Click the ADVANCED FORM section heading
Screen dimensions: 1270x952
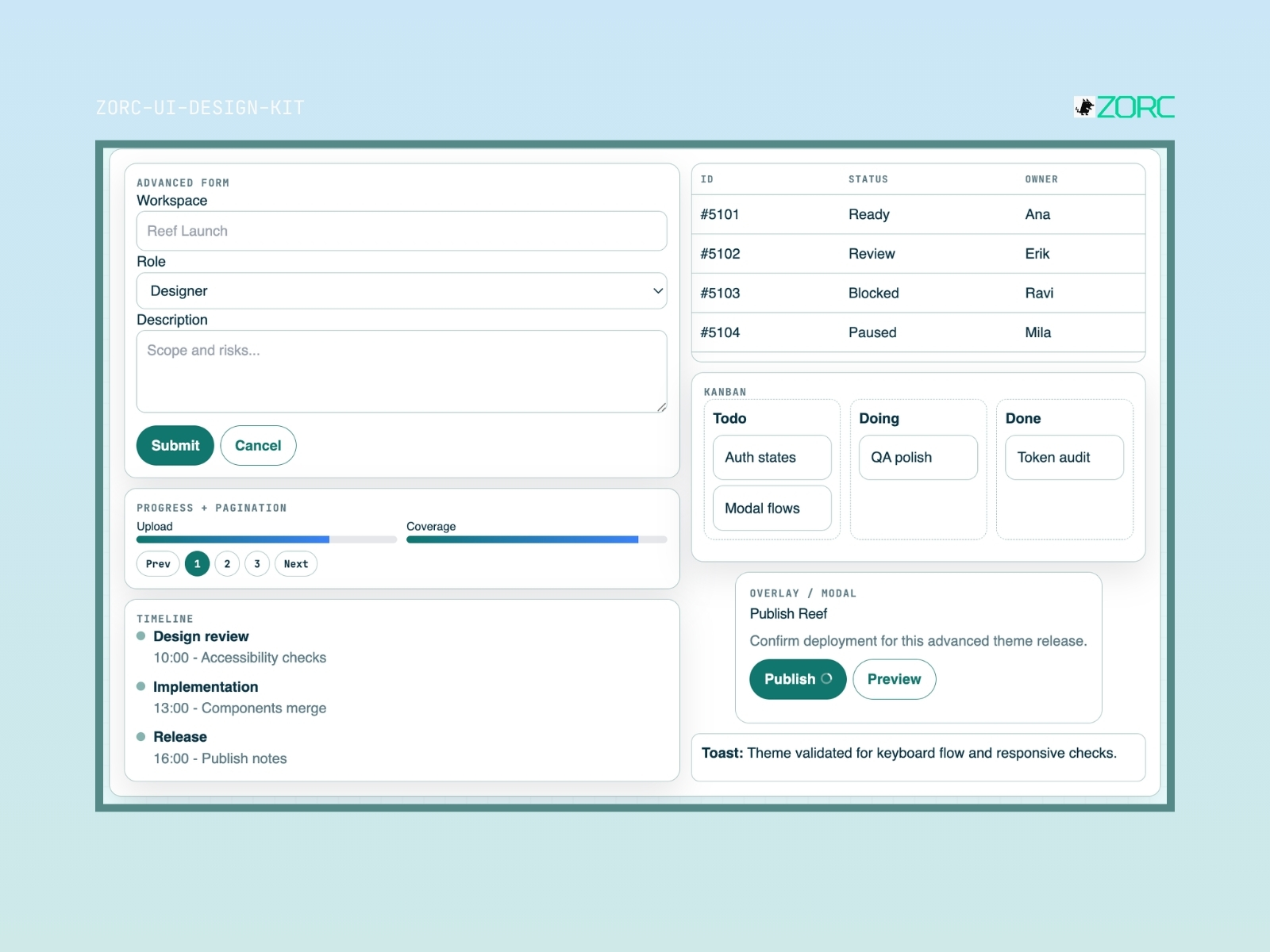[x=183, y=183]
